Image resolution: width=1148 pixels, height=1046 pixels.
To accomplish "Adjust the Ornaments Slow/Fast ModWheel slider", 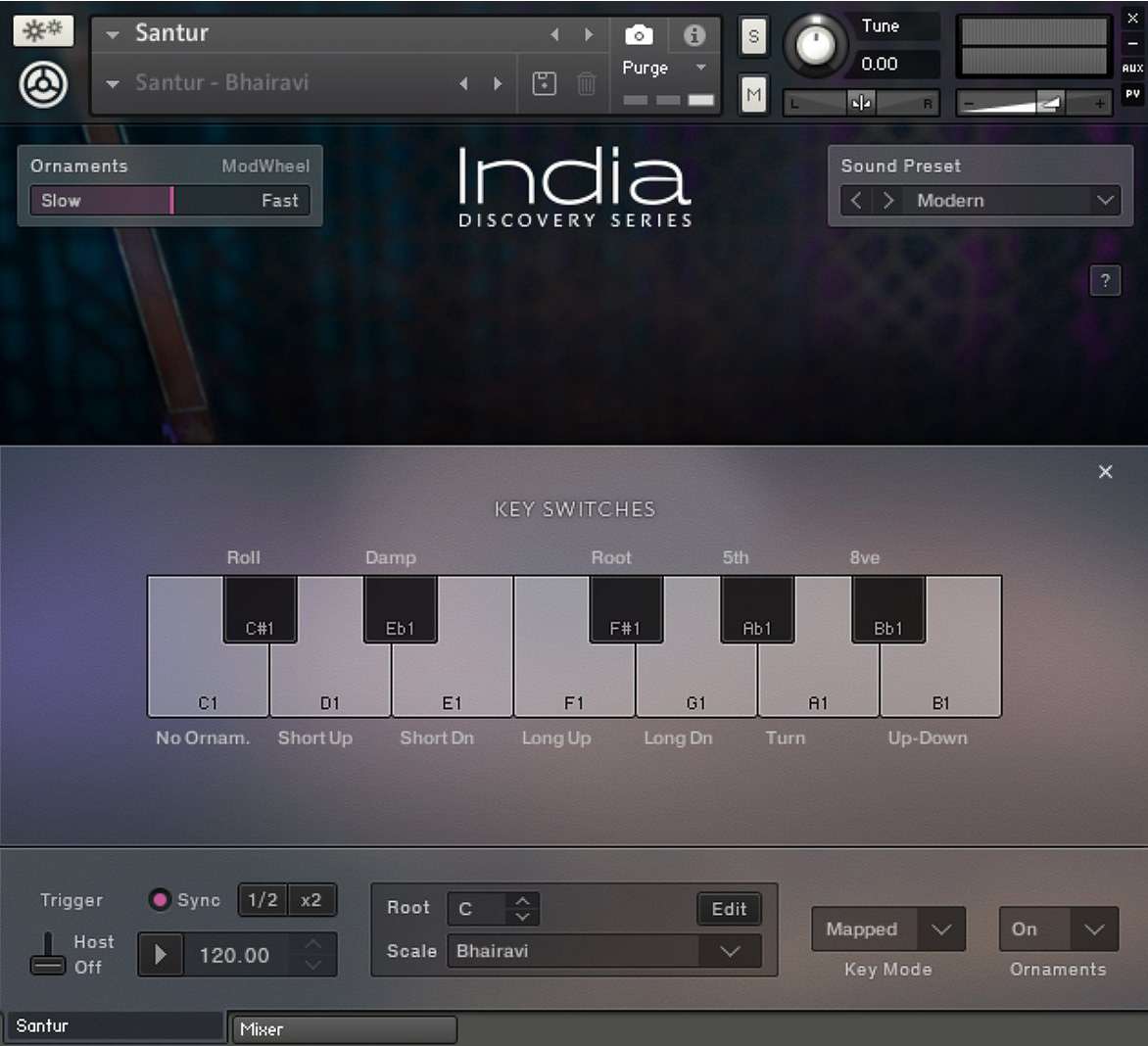I will [x=171, y=201].
